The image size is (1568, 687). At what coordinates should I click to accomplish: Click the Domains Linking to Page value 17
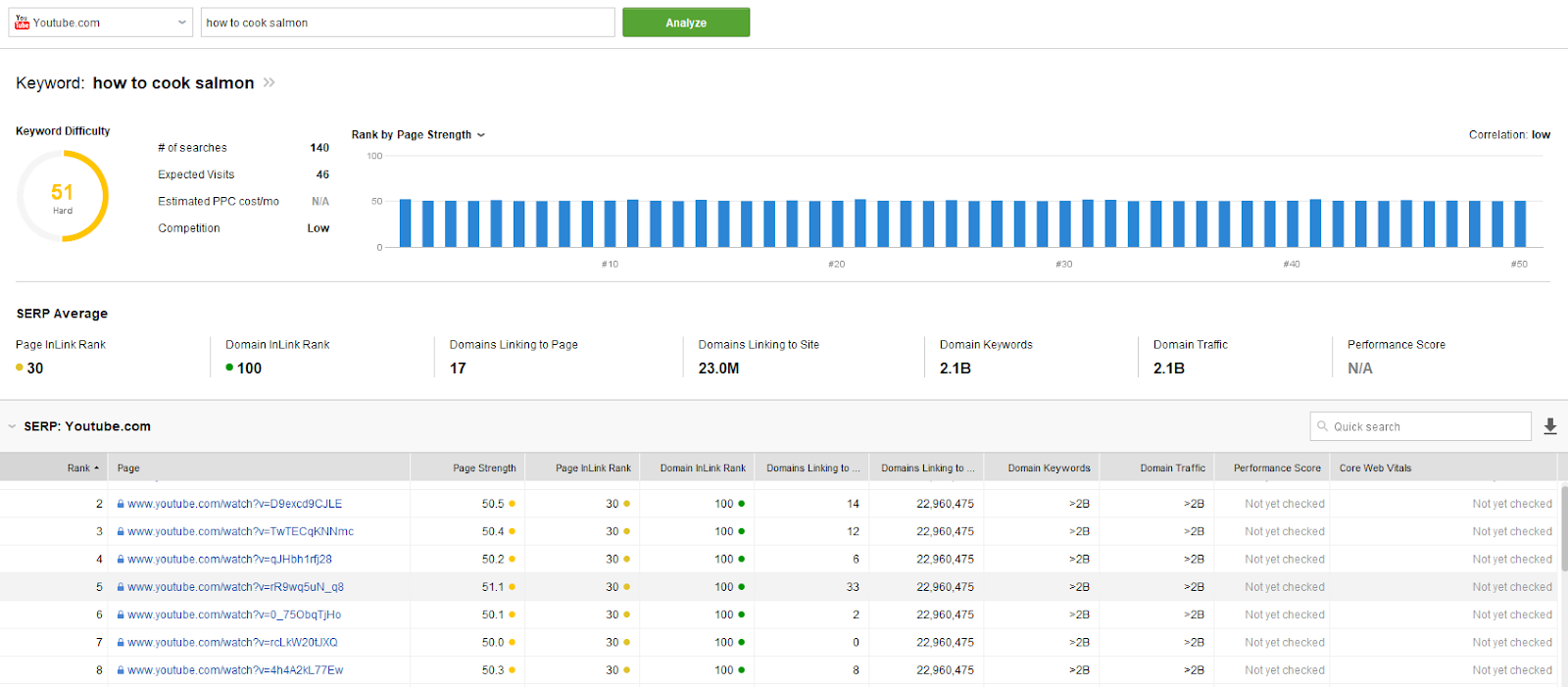[458, 368]
